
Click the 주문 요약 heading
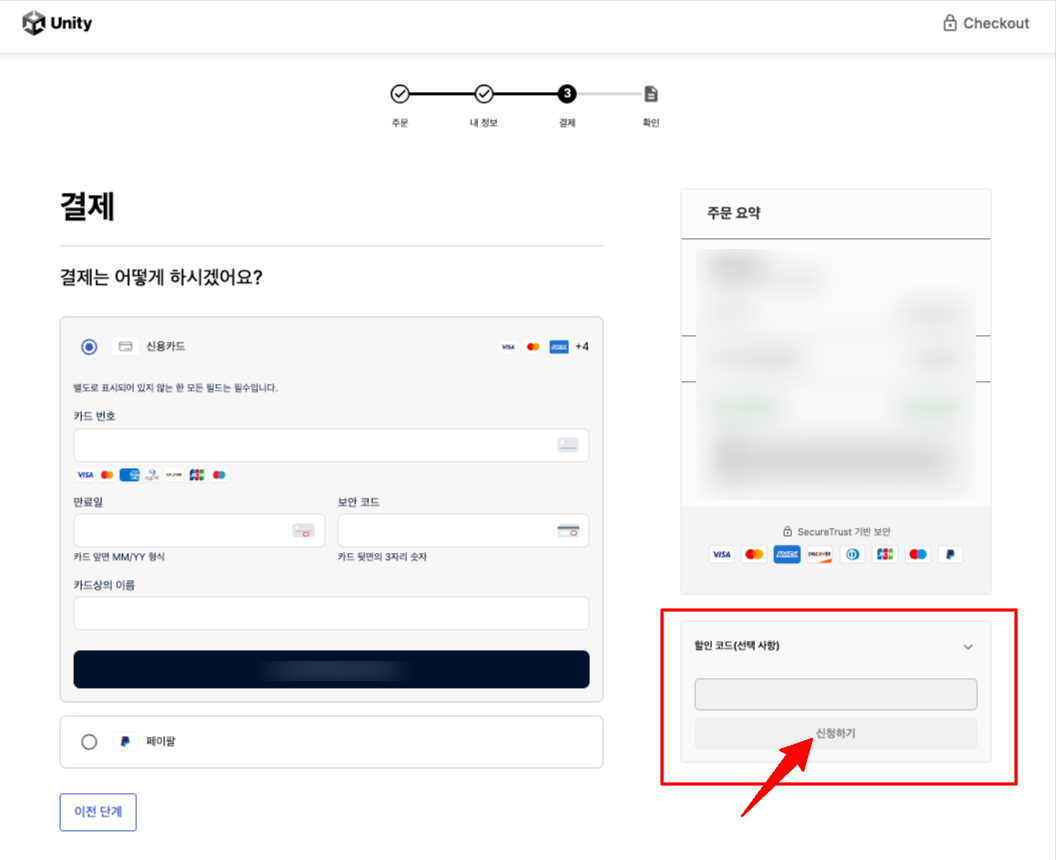[x=733, y=213]
